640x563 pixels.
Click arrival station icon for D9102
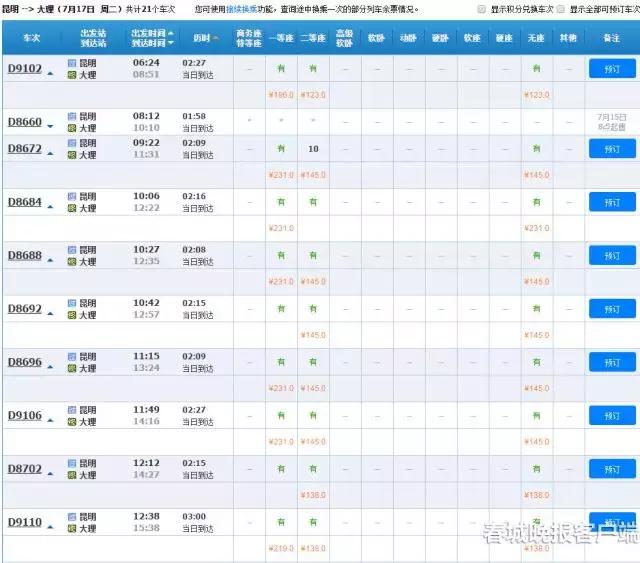click(72, 75)
